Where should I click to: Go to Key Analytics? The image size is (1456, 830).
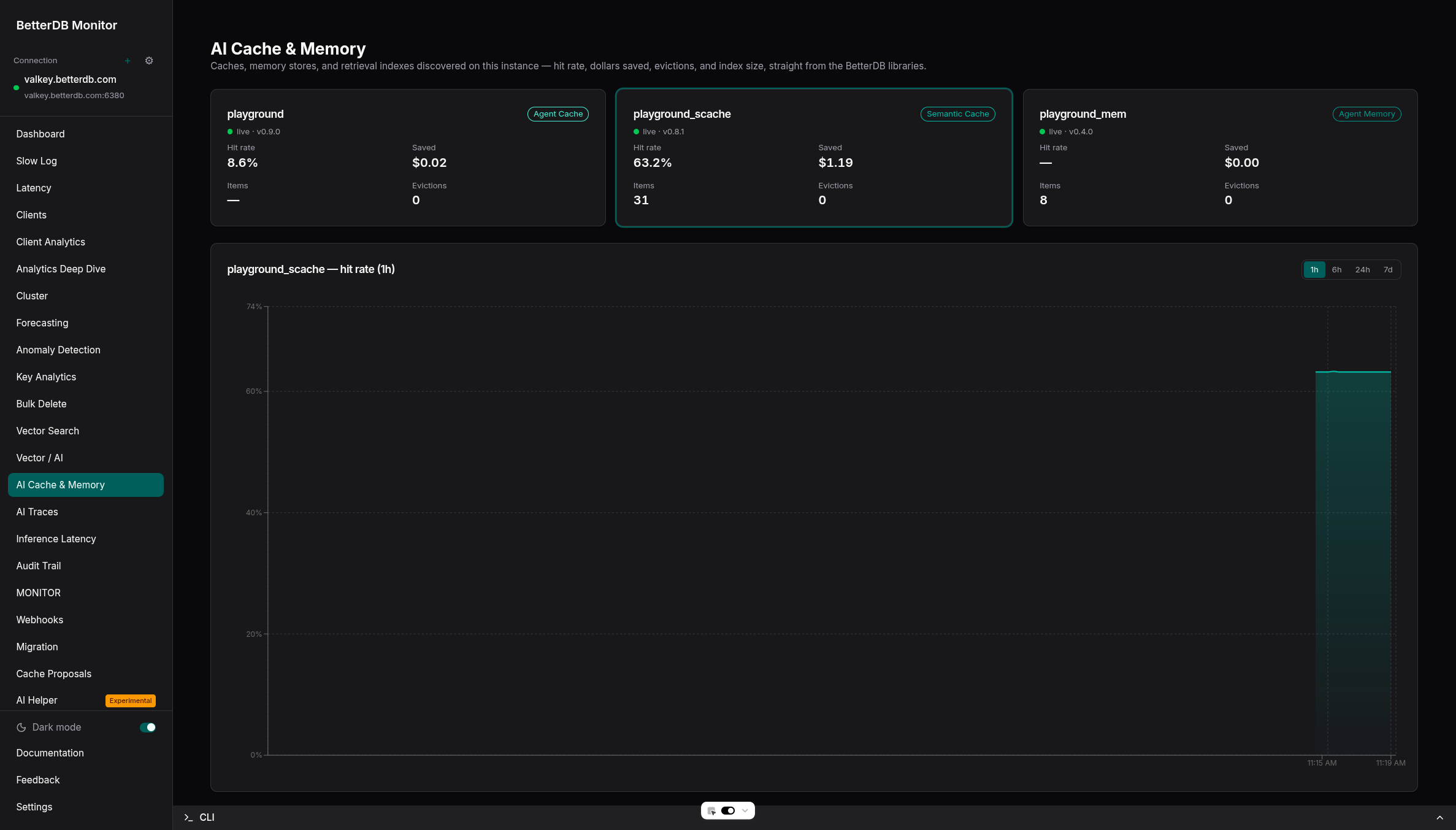tap(86, 377)
